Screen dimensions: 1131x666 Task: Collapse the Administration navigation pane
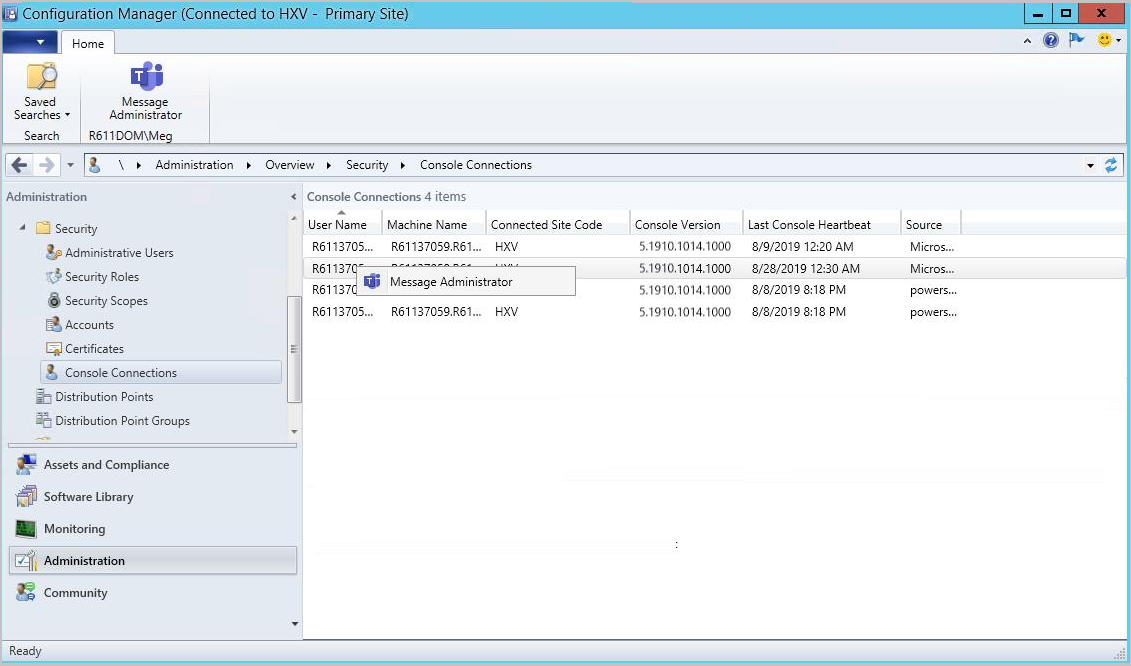[293, 196]
